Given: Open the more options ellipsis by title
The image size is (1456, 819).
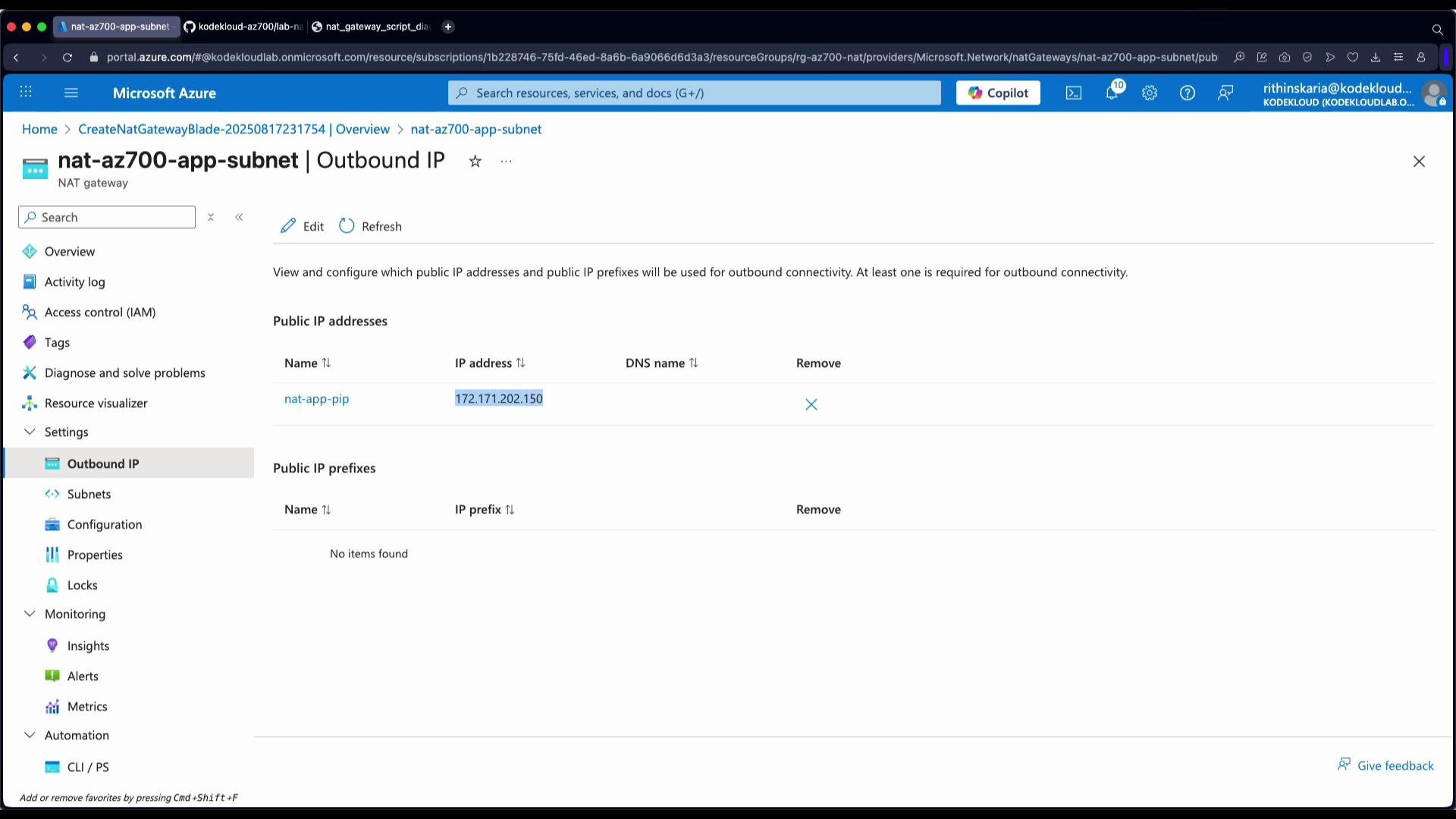Looking at the screenshot, I should [507, 161].
